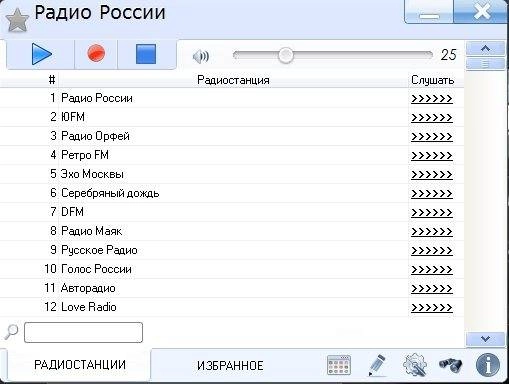509x384 pixels.
Task: Click the Слушать column header
Action: coord(432,80)
